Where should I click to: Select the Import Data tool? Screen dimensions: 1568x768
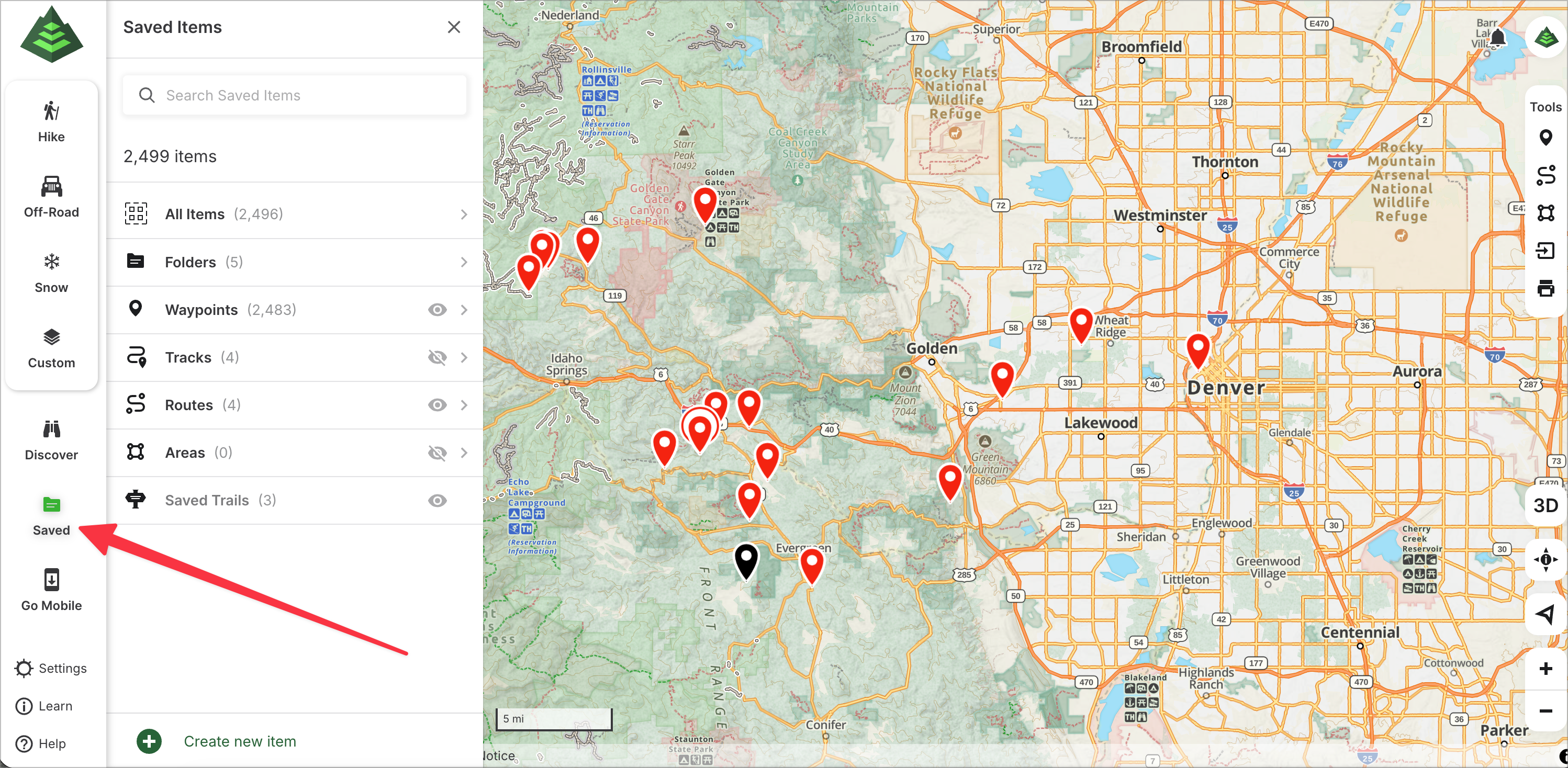1545,250
